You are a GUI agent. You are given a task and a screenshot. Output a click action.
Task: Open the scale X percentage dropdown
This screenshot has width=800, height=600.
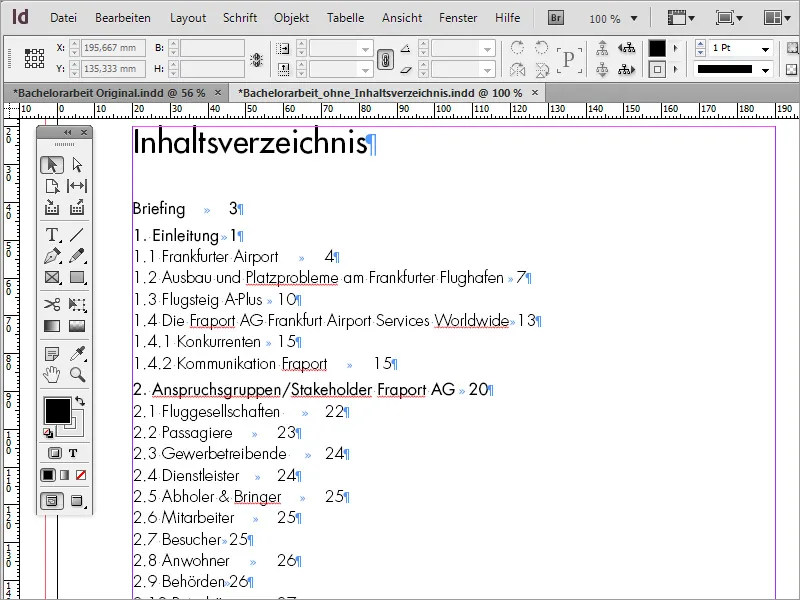tap(365, 49)
